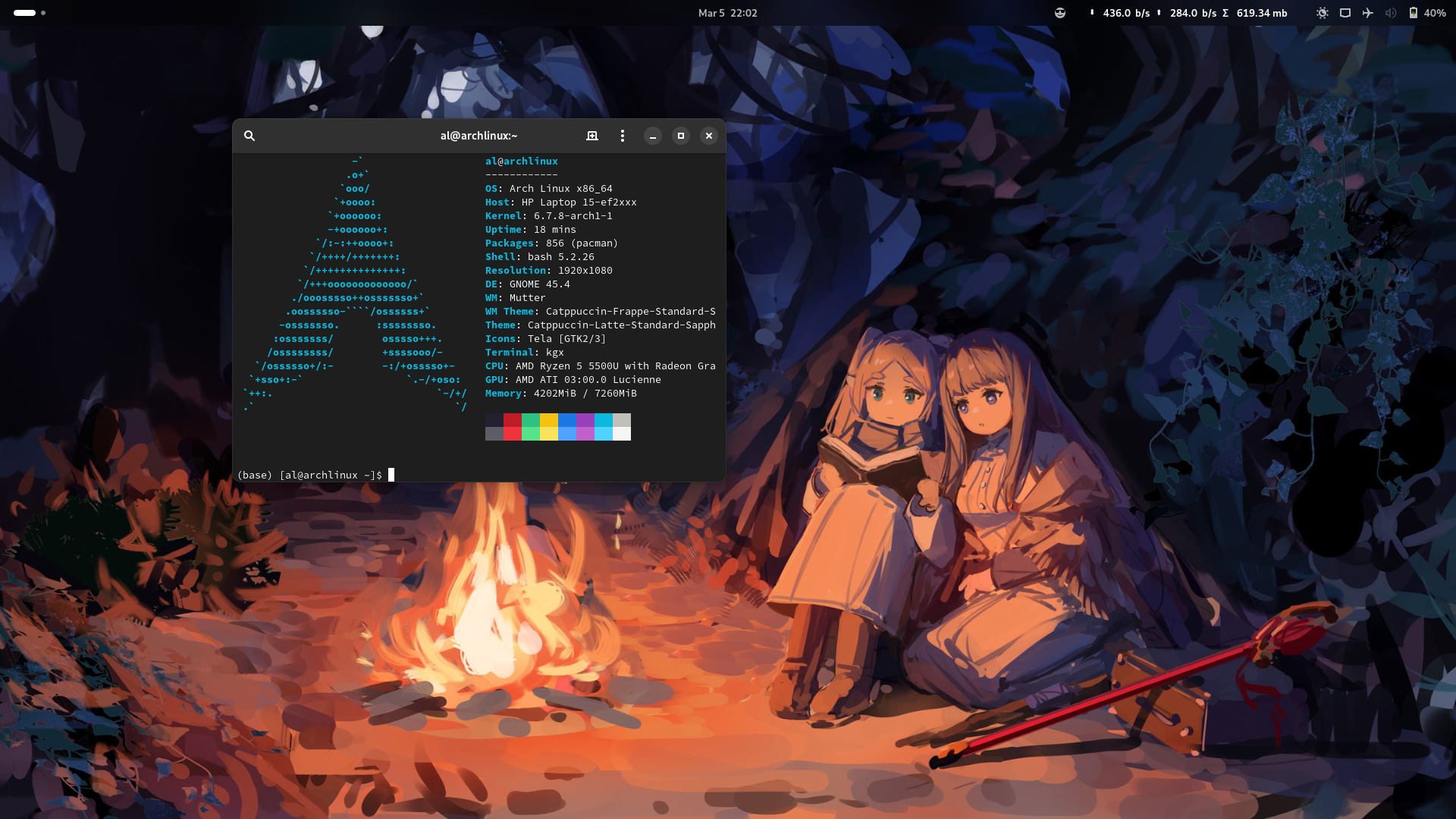Open the clock and calendar menu
The height and width of the screenshot is (819, 1456).
click(727, 13)
